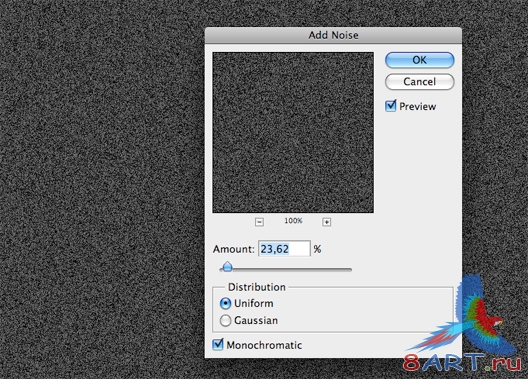Click the Add Noise title bar

[x=333, y=35]
